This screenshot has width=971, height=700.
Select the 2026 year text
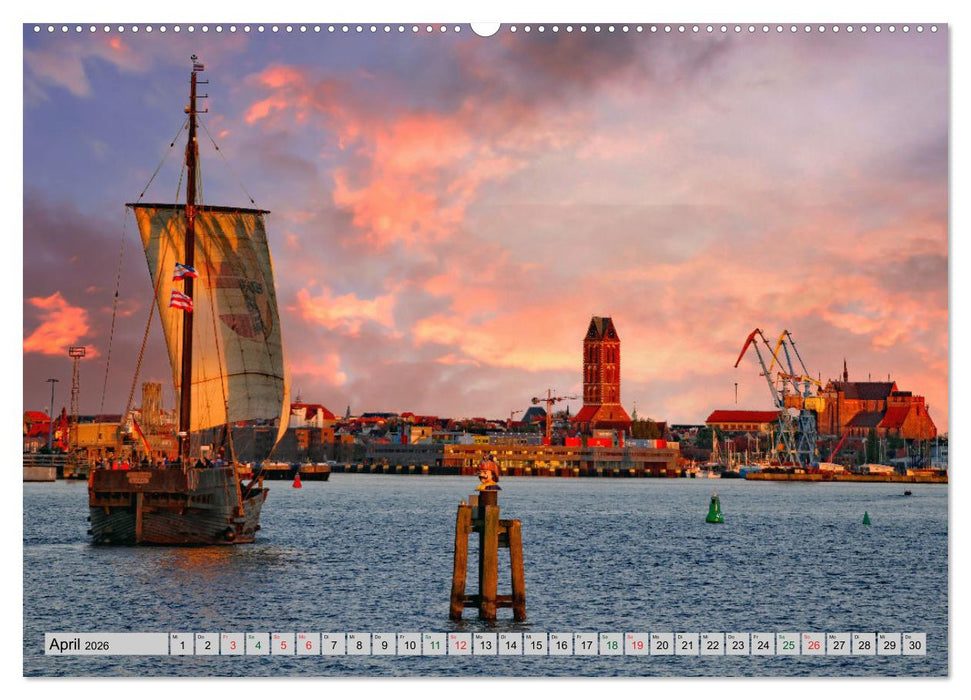point(95,645)
